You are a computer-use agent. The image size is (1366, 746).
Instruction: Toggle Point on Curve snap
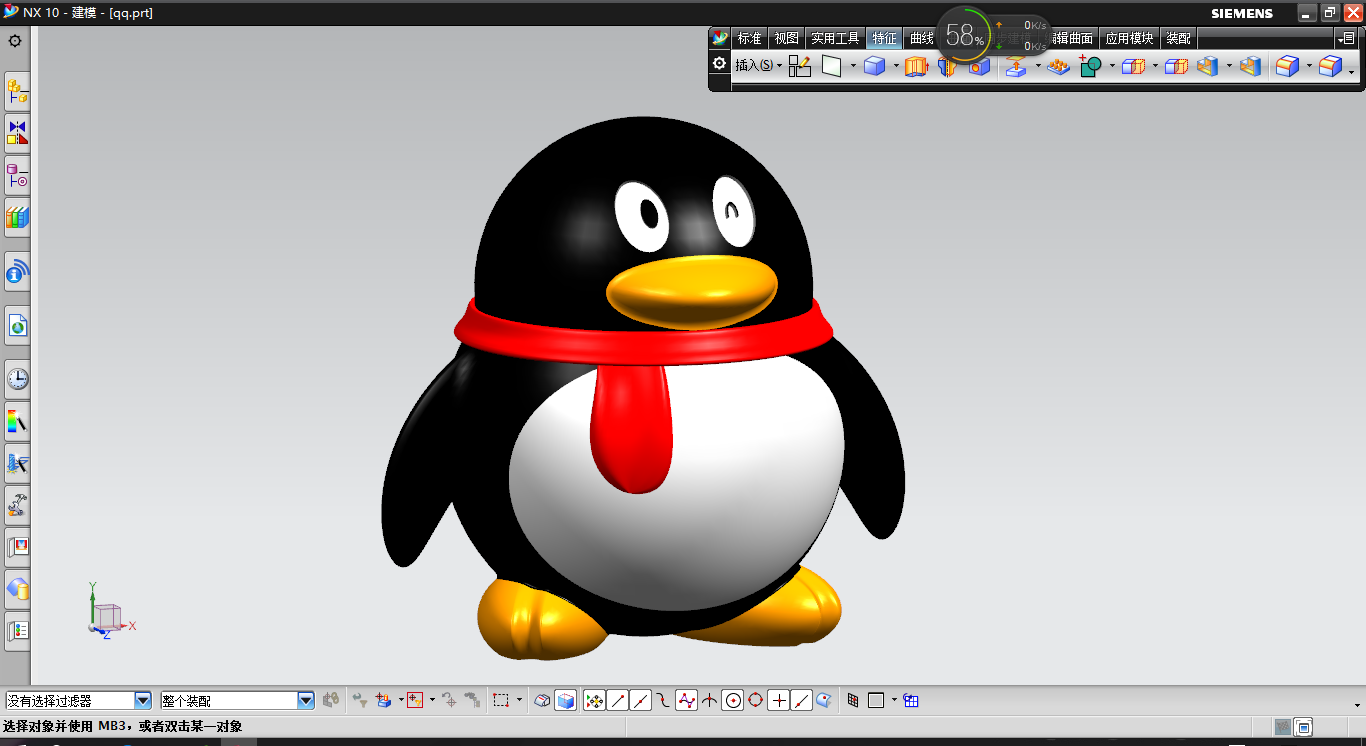[x=802, y=701]
